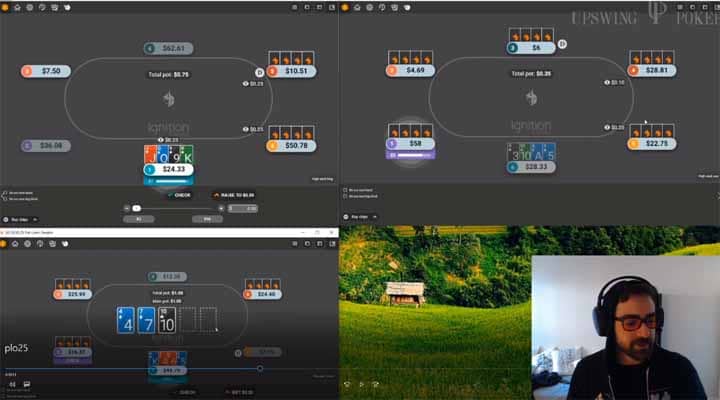
Task: Select the $22.75 player seat
Action: coord(652,144)
